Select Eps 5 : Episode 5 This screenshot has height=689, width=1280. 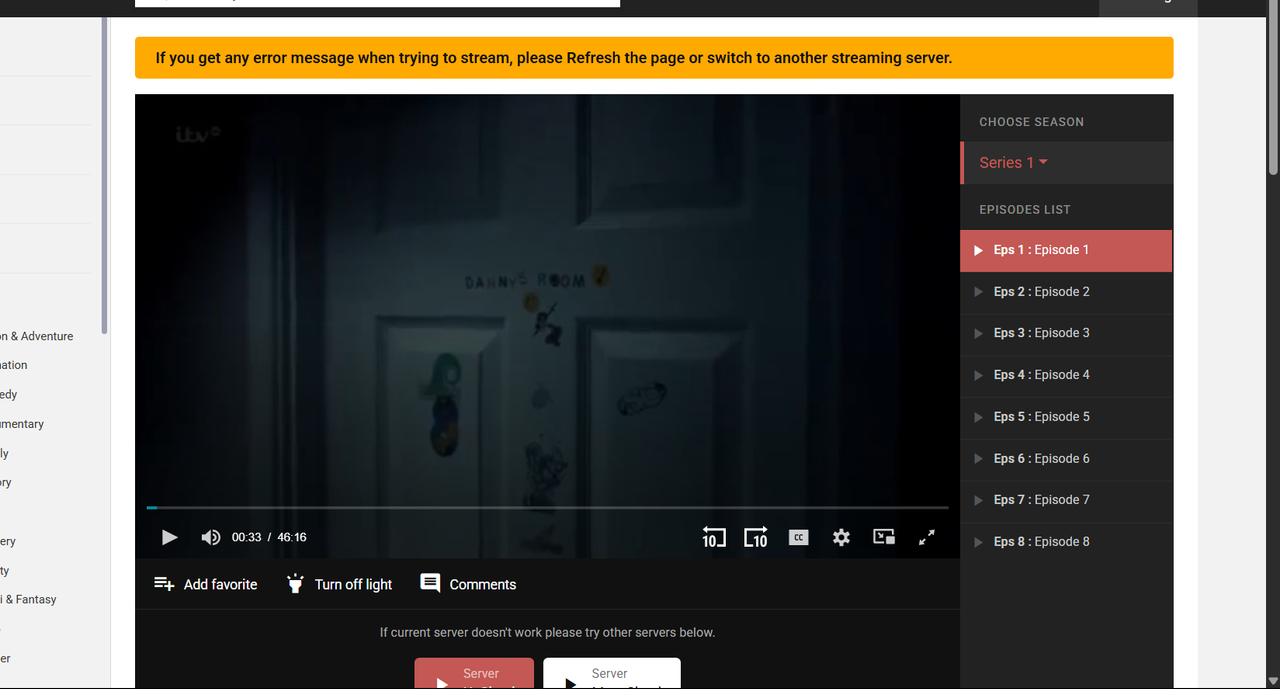(x=1066, y=417)
